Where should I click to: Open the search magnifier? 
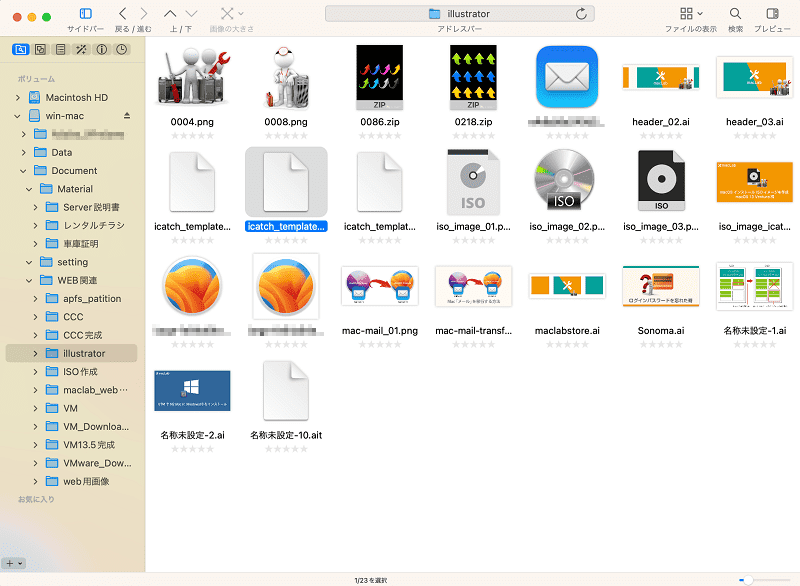735,14
